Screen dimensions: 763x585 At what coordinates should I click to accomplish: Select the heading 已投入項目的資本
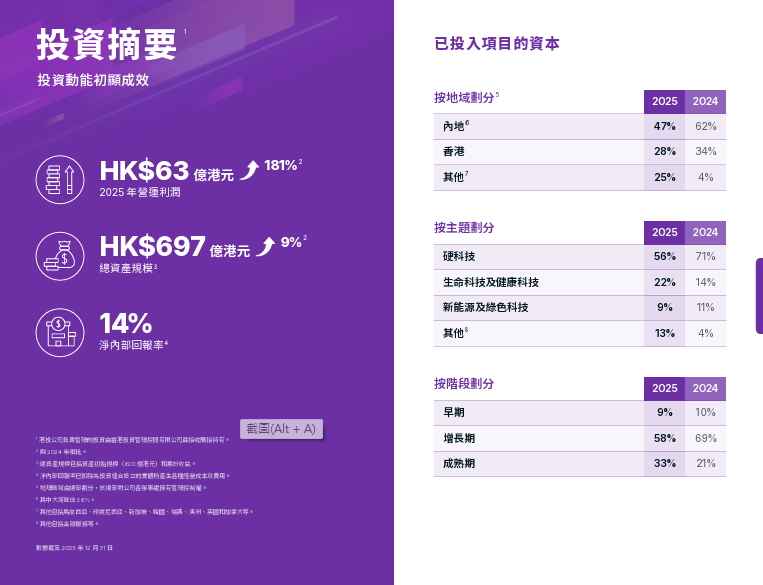click(x=497, y=43)
